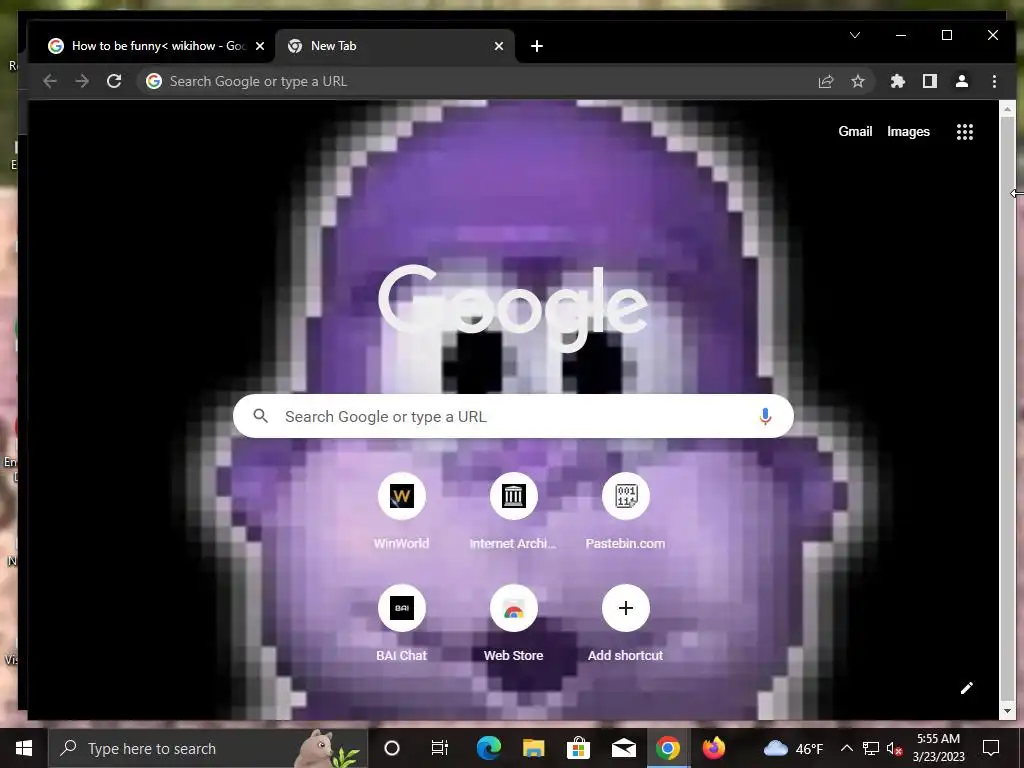
Task: Open Chrome's side panel
Action: (930, 81)
